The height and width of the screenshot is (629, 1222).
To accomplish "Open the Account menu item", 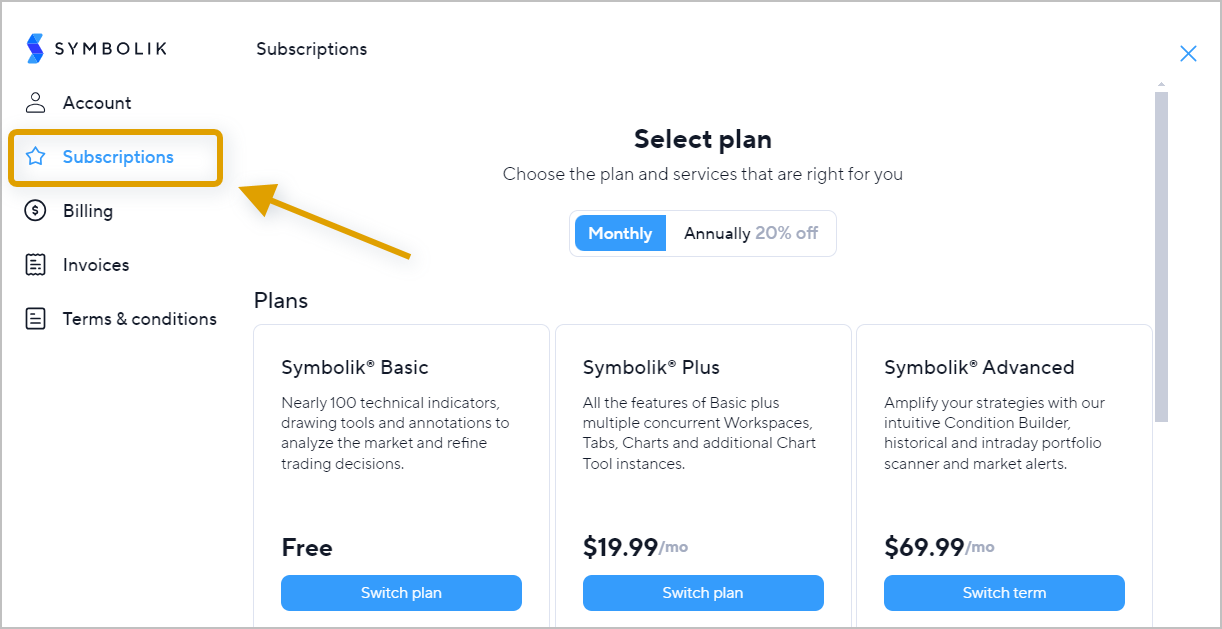I will 97,103.
